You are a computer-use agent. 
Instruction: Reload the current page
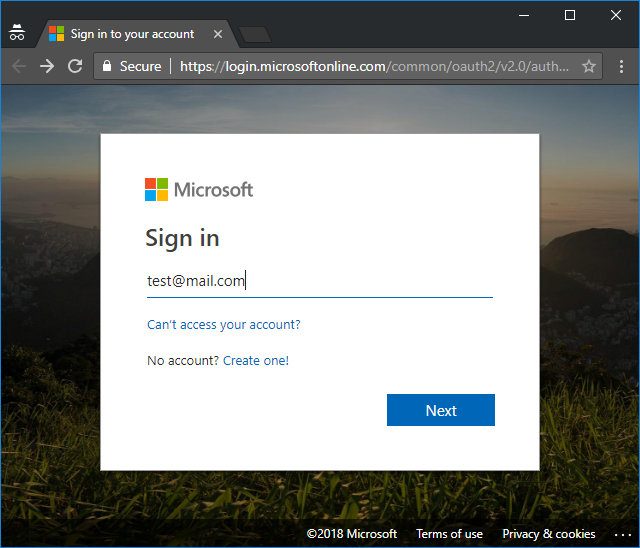tap(75, 66)
